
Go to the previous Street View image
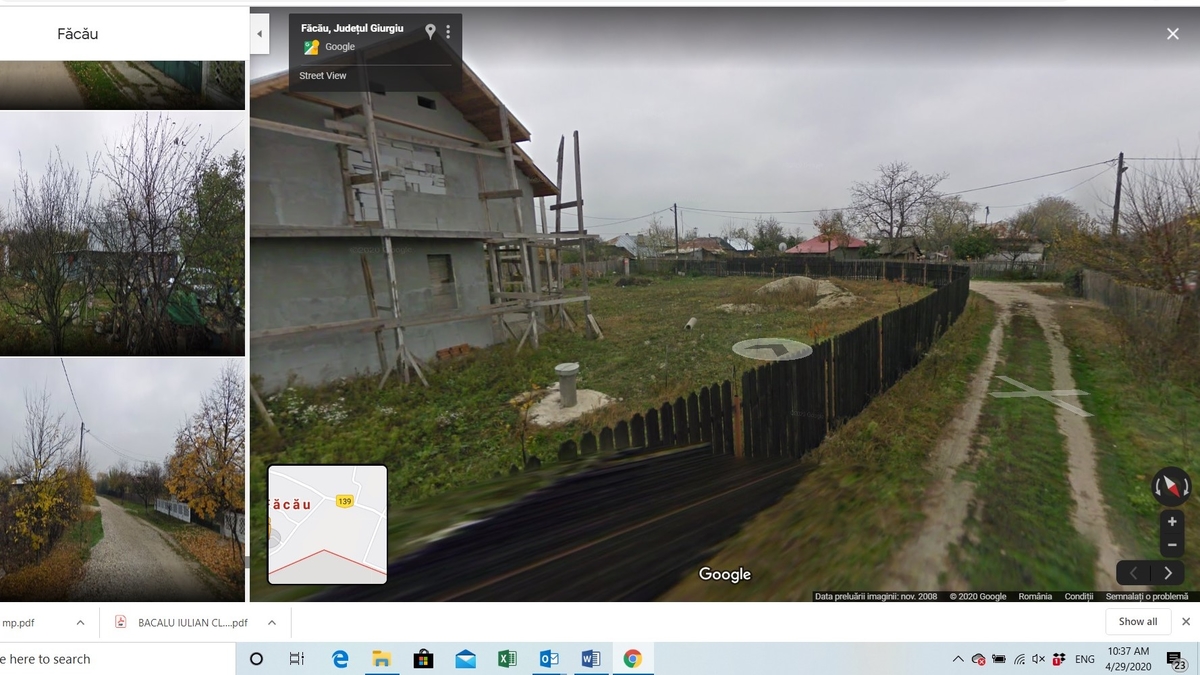[x=1133, y=573]
